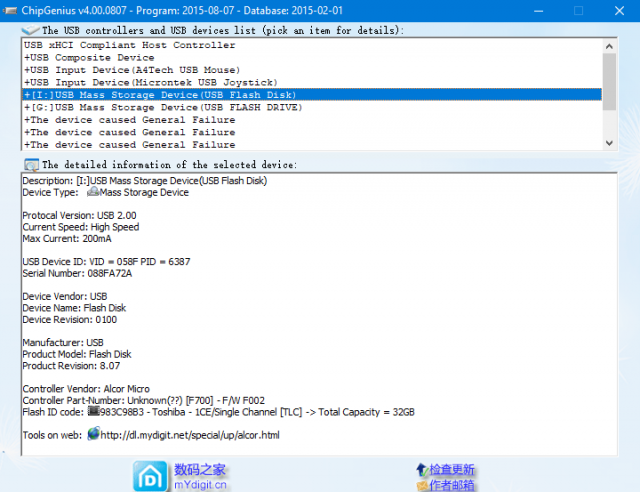
Task: Click the Product Revision: 8.07 line
Action: click(x=71, y=365)
